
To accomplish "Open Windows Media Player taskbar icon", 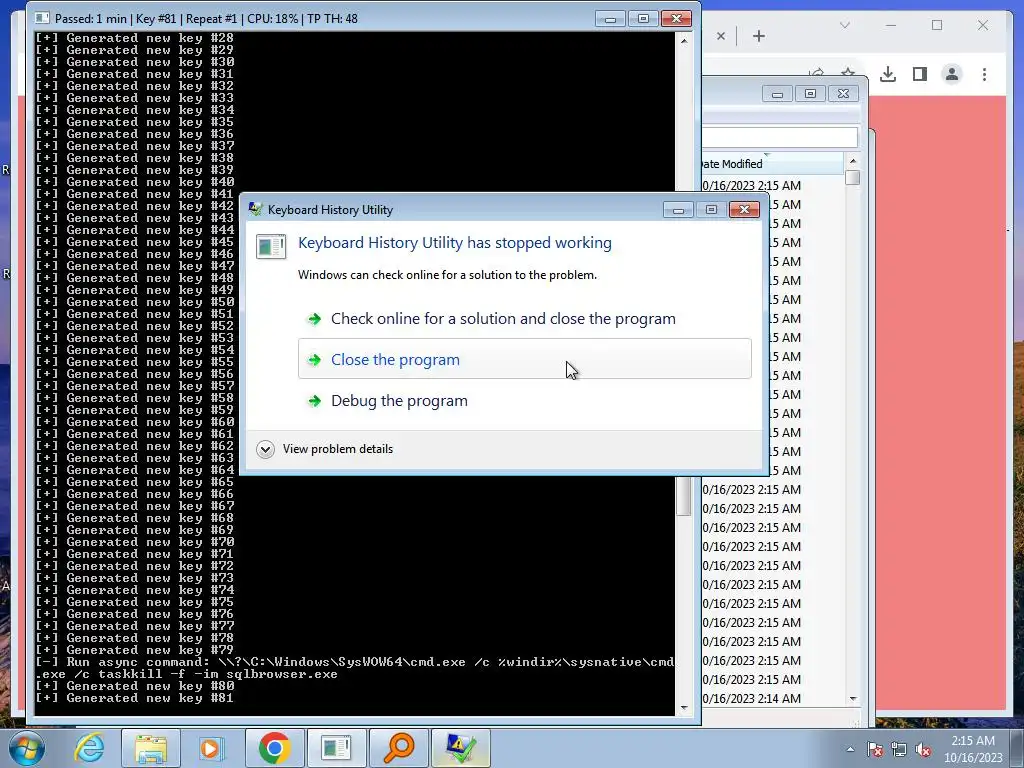I will (x=212, y=748).
